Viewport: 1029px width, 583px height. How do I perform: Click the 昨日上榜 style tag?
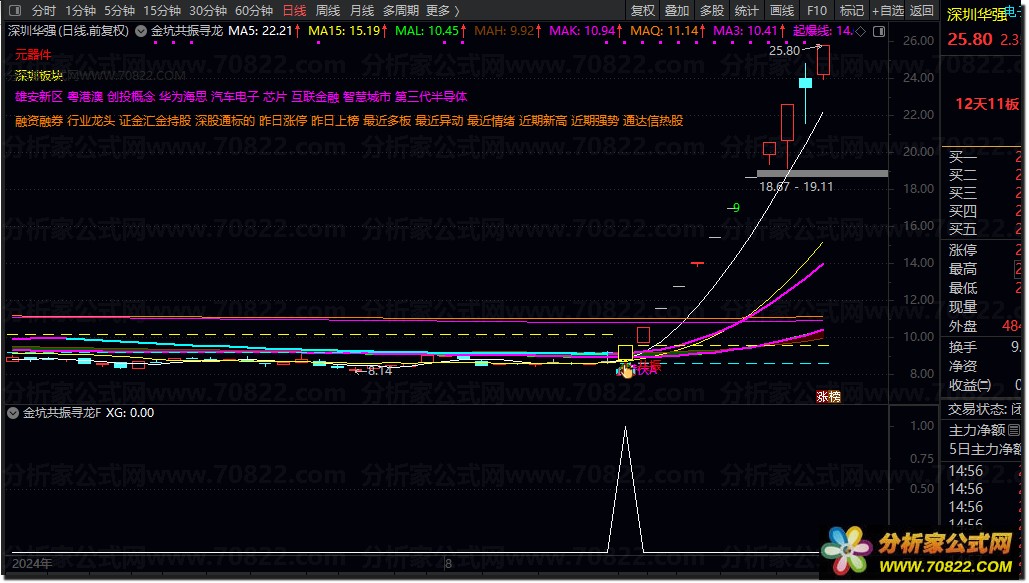coord(335,121)
